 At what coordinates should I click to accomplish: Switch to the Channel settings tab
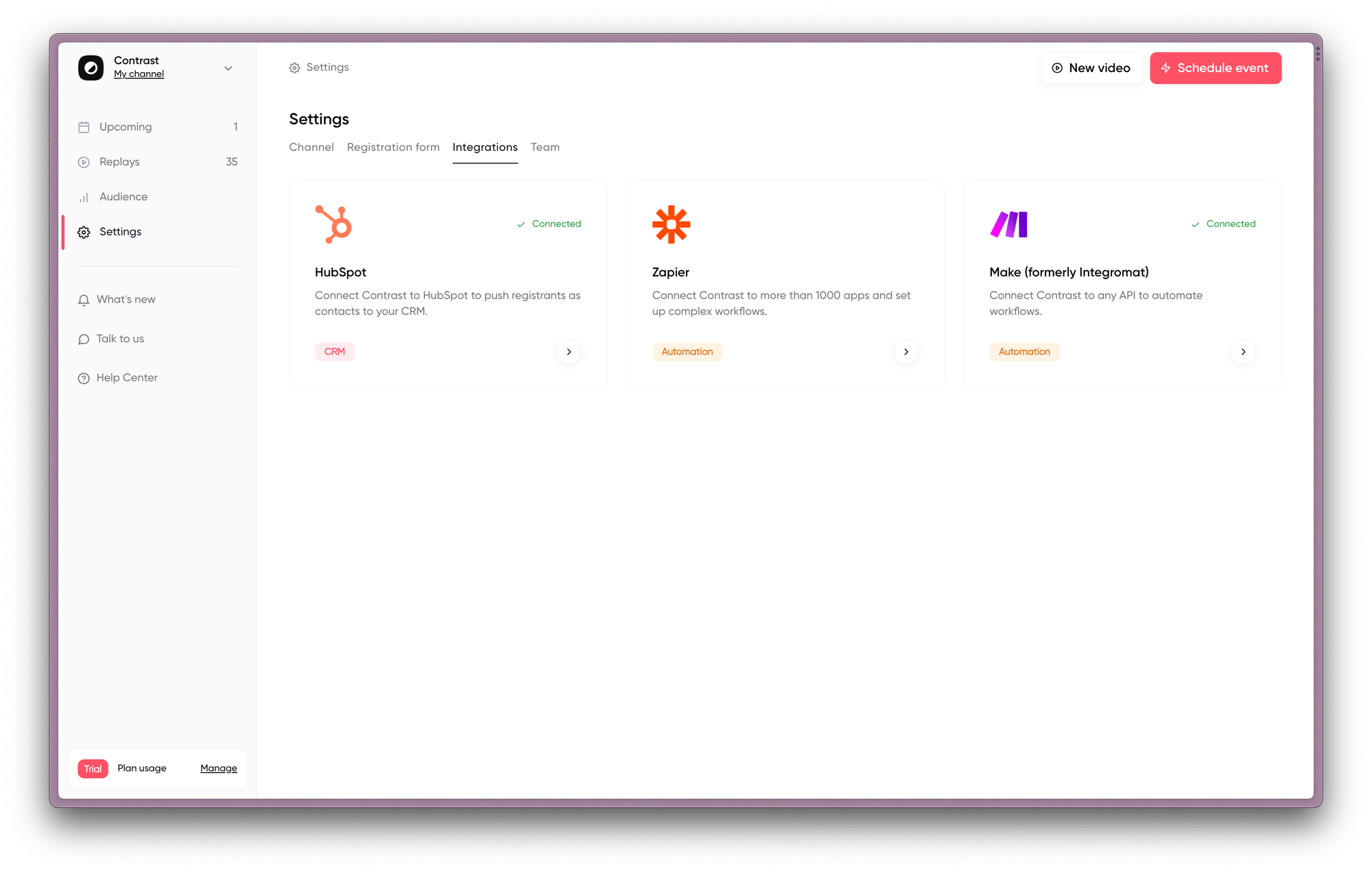pyautogui.click(x=311, y=147)
